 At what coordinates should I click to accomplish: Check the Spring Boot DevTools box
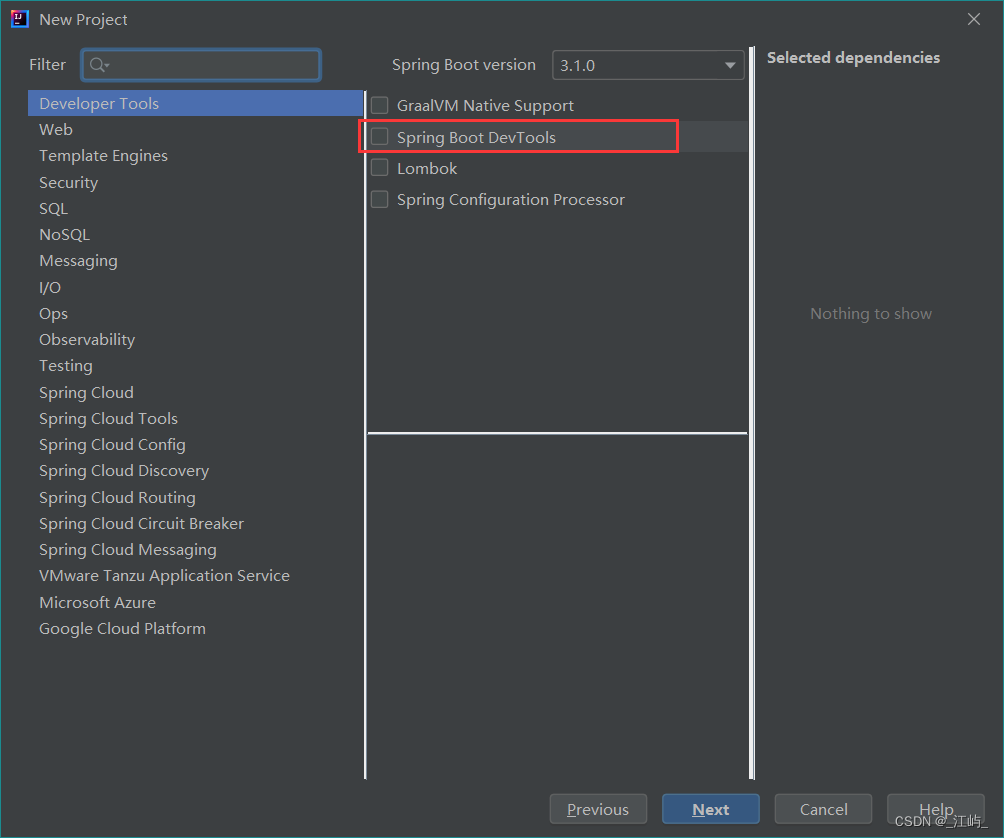click(380, 136)
